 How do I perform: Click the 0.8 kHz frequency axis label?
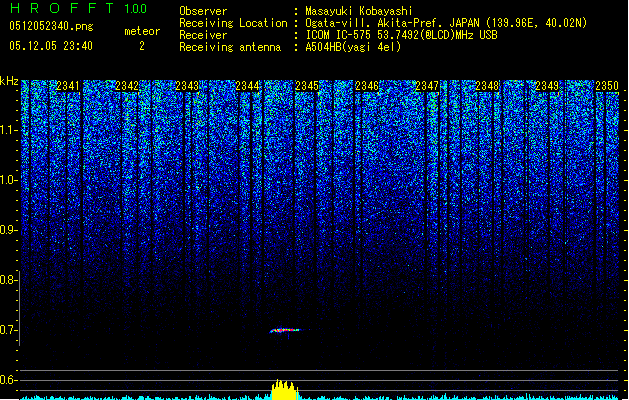pyautogui.click(x=8, y=280)
